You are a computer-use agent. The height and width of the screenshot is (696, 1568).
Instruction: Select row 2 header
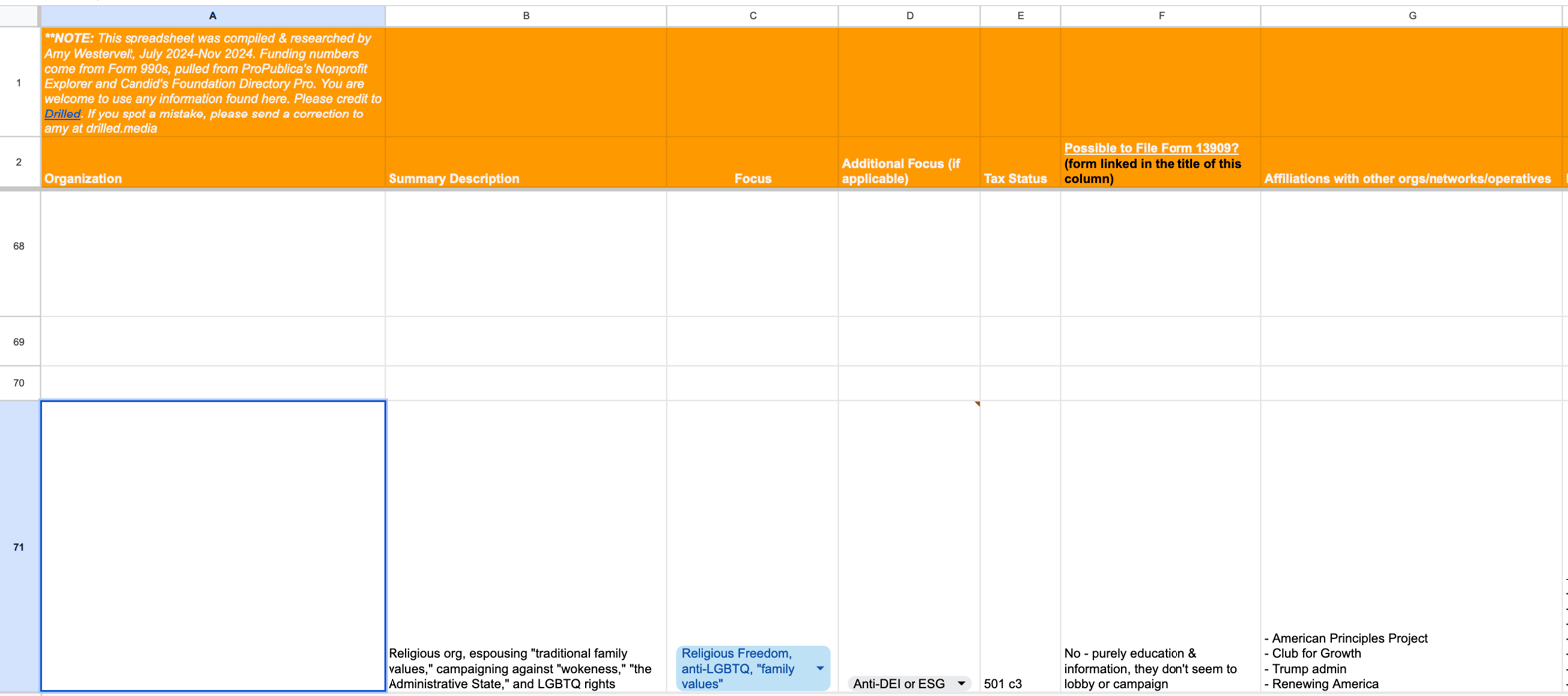pos(19,162)
